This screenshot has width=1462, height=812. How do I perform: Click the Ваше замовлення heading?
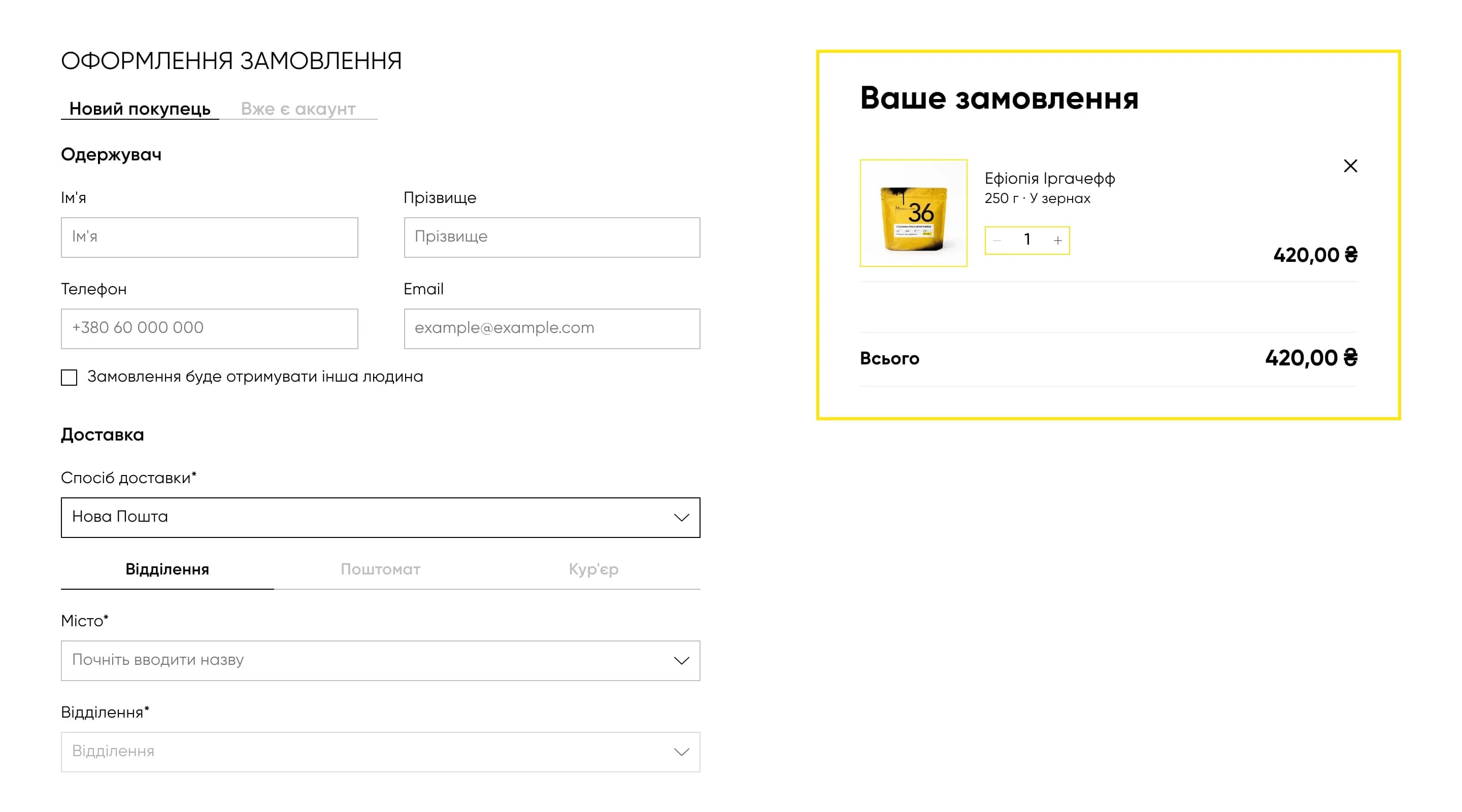coord(999,97)
